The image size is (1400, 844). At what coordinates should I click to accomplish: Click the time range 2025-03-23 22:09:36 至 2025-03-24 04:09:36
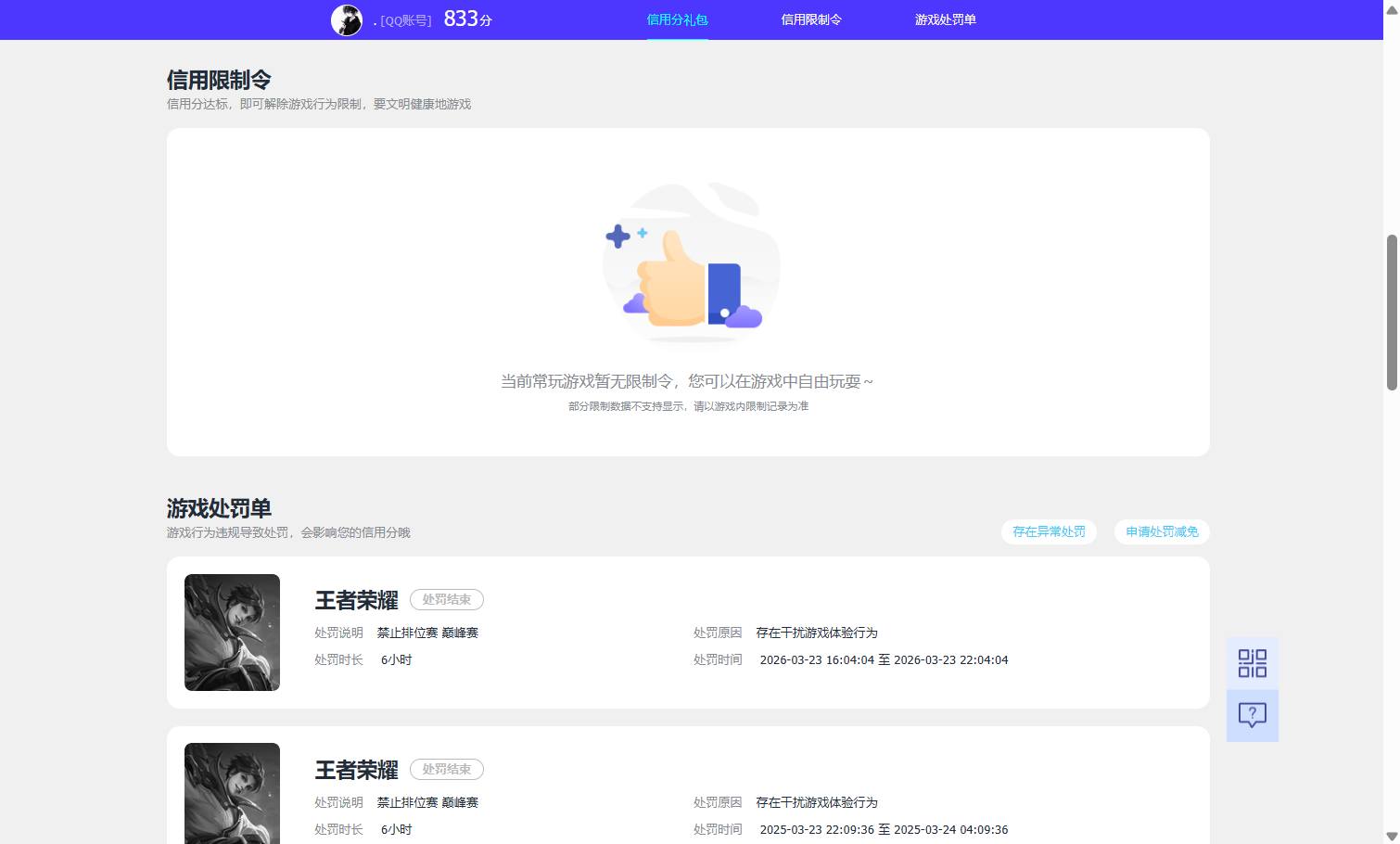(884, 830)
